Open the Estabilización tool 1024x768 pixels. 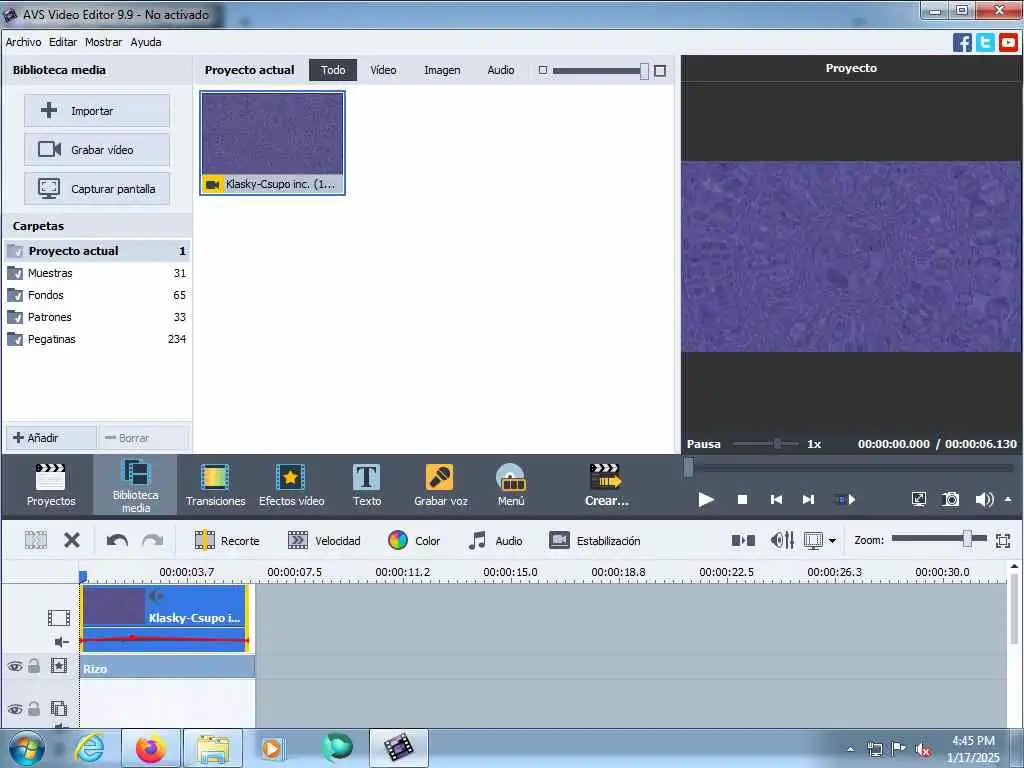tap(595, 541)
